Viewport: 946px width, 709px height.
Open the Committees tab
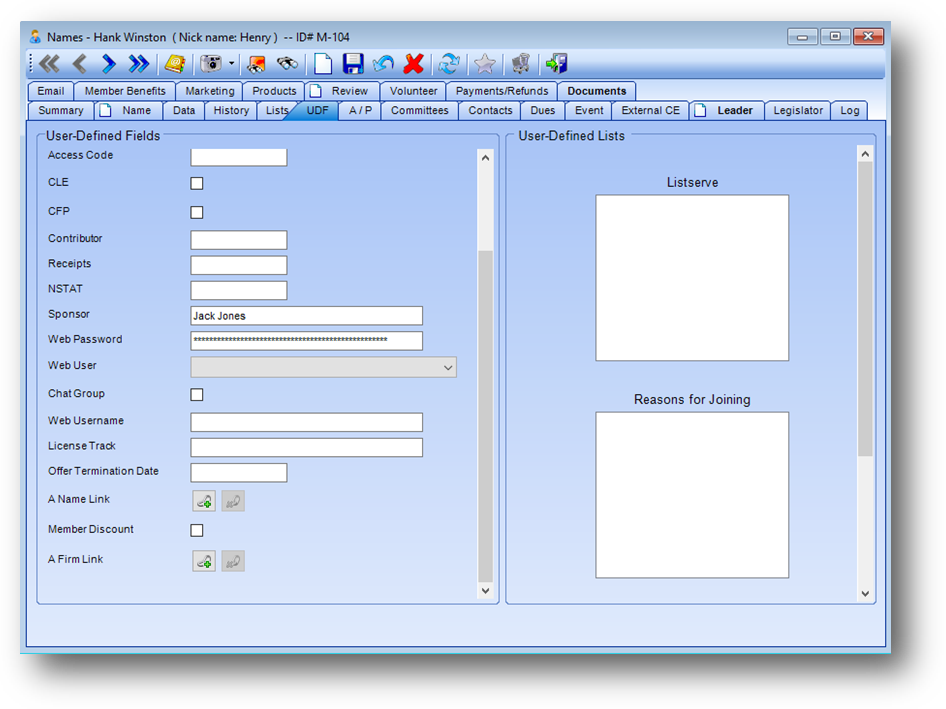(x=419, y=110)
